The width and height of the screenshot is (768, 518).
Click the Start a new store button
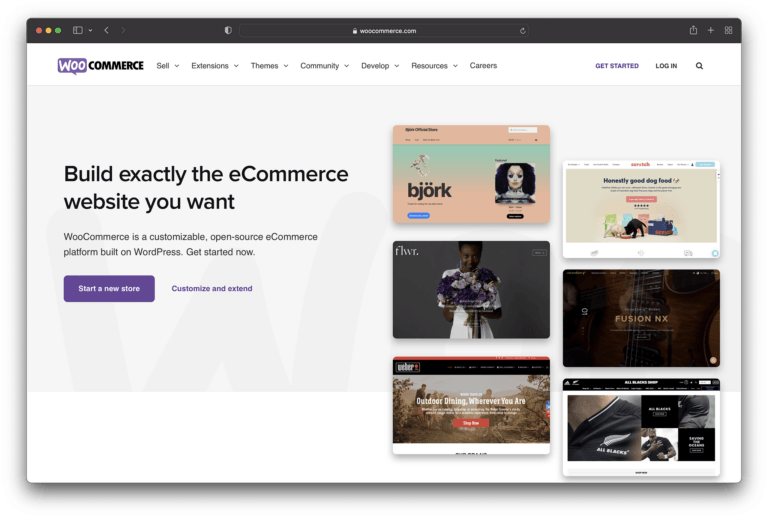(109, 289)
